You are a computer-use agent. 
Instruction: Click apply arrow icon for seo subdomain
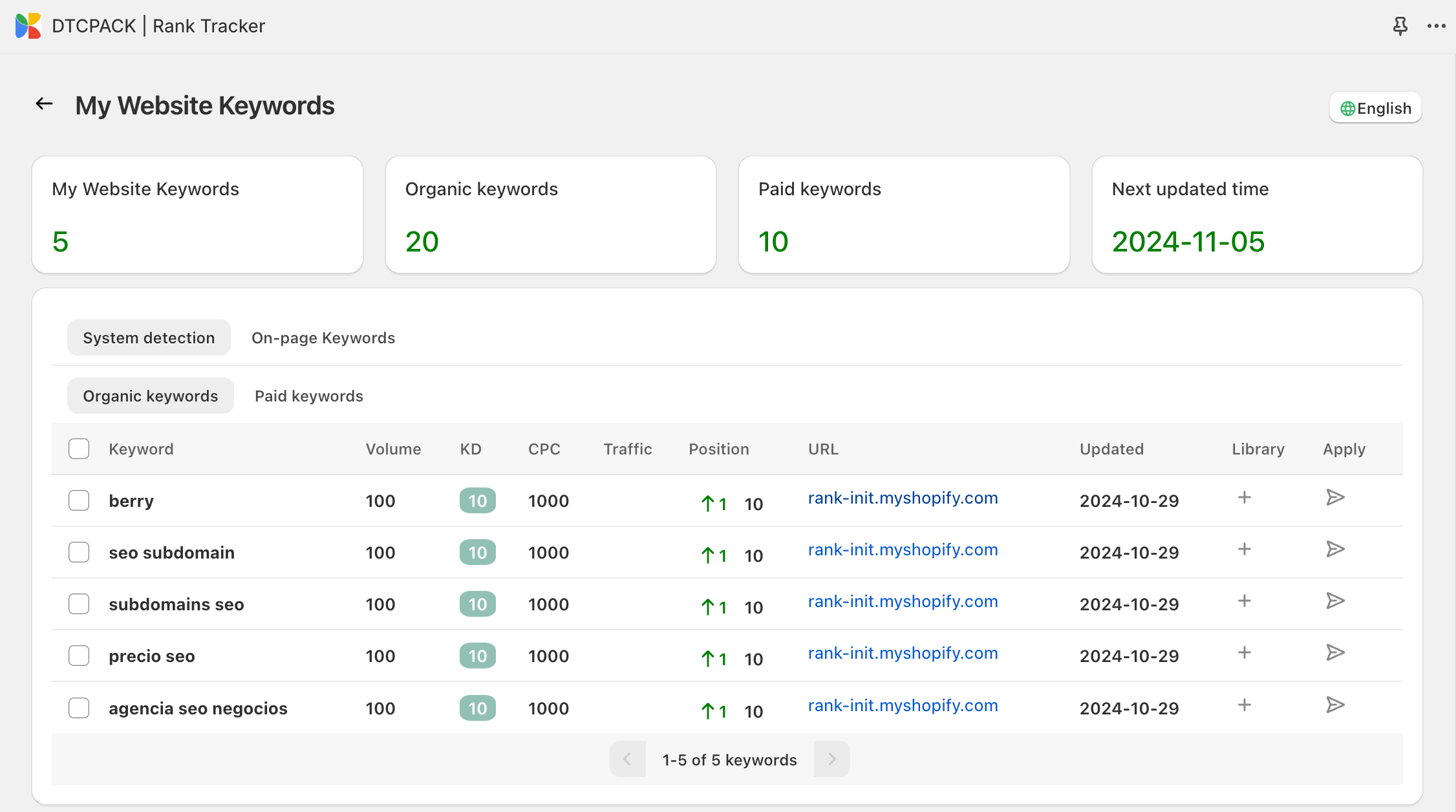1335,549
